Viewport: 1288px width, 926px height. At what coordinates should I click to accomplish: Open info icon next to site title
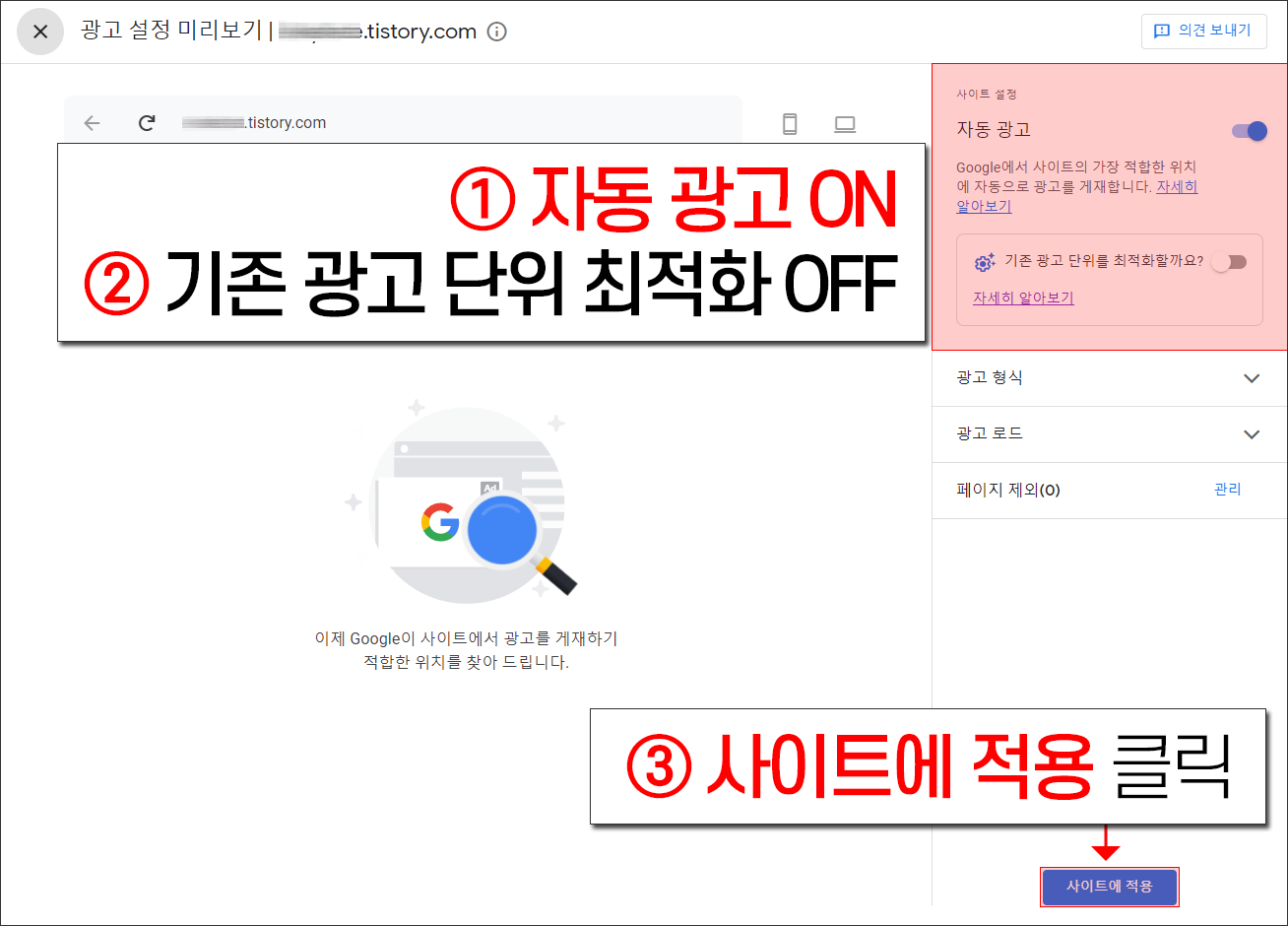click(x=497, y=32)
